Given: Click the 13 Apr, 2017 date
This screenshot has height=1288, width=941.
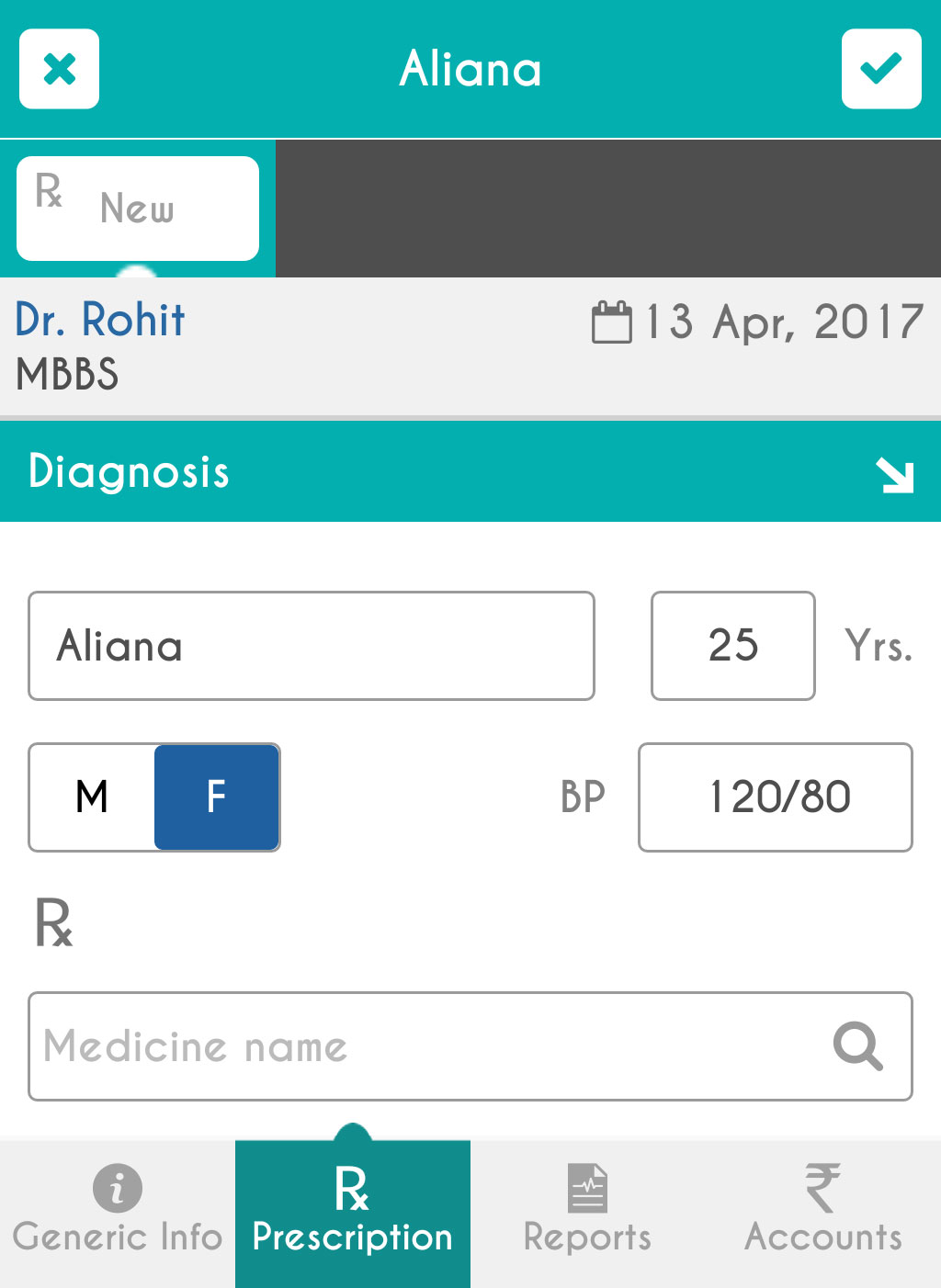Looking at the screenshot, I should [784, 322].
